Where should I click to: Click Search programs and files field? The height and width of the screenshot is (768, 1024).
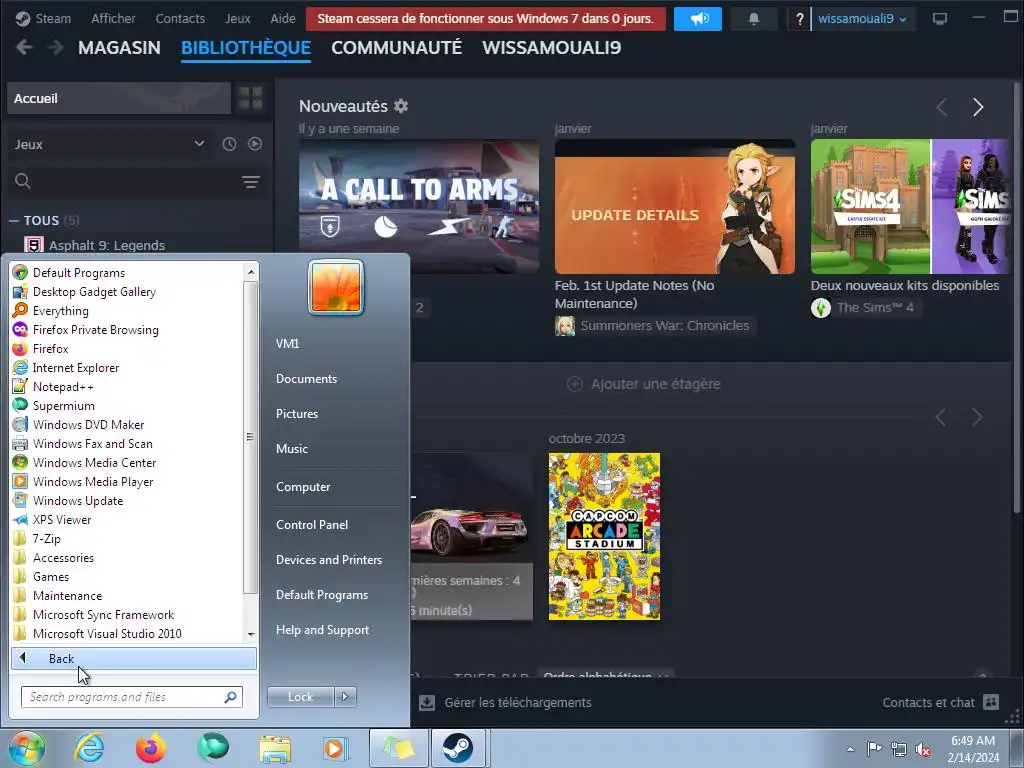tap(132, 697)
